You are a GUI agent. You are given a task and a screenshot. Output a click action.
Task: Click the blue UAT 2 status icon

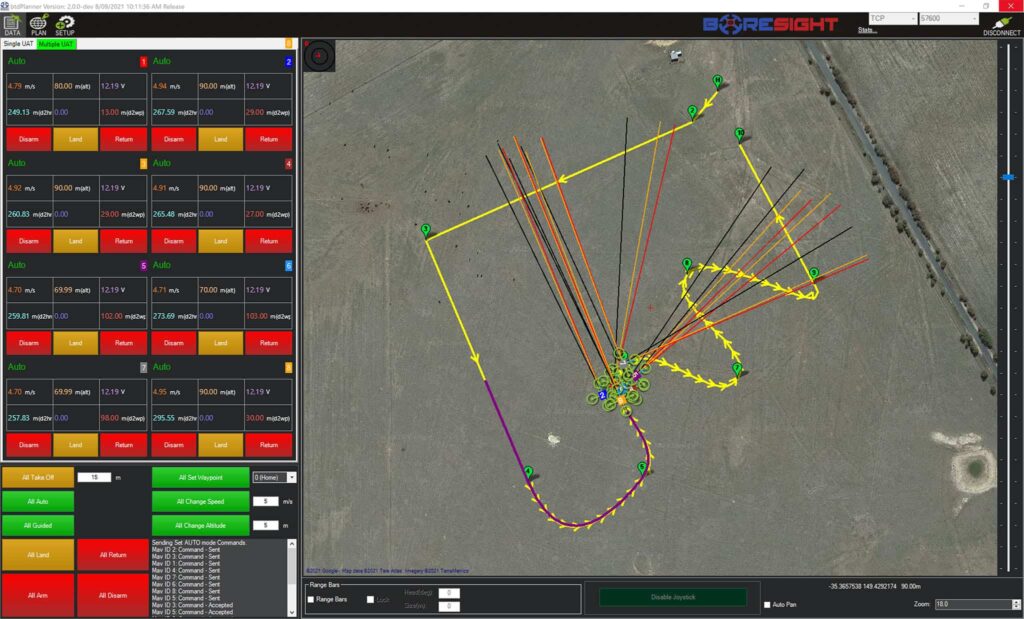tap(287, 61)
